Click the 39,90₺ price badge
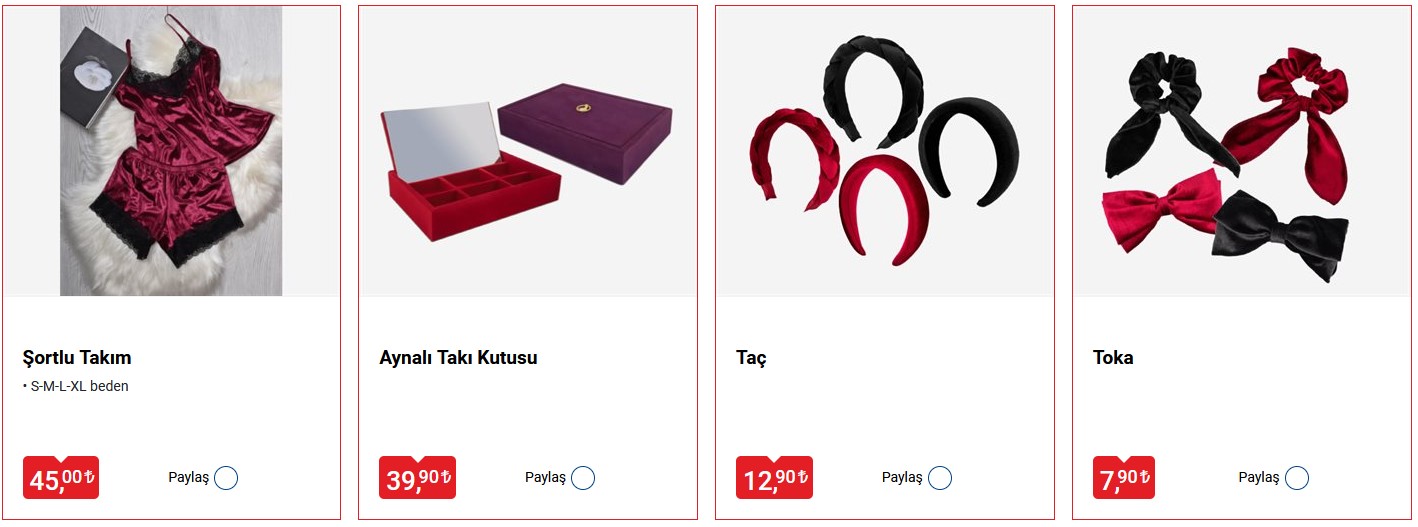The width and height of the screenshot is (1418, 527). click(x=418, y=478)
